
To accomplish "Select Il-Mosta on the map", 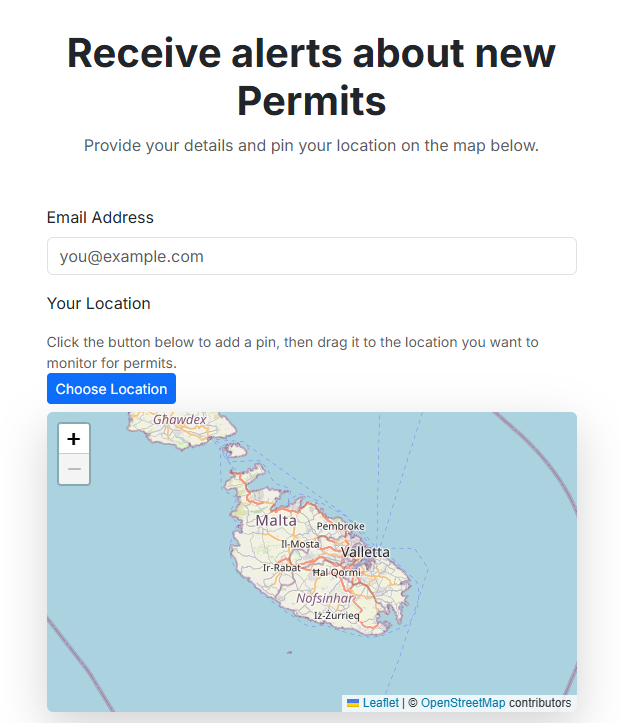I will pos(300,544).
